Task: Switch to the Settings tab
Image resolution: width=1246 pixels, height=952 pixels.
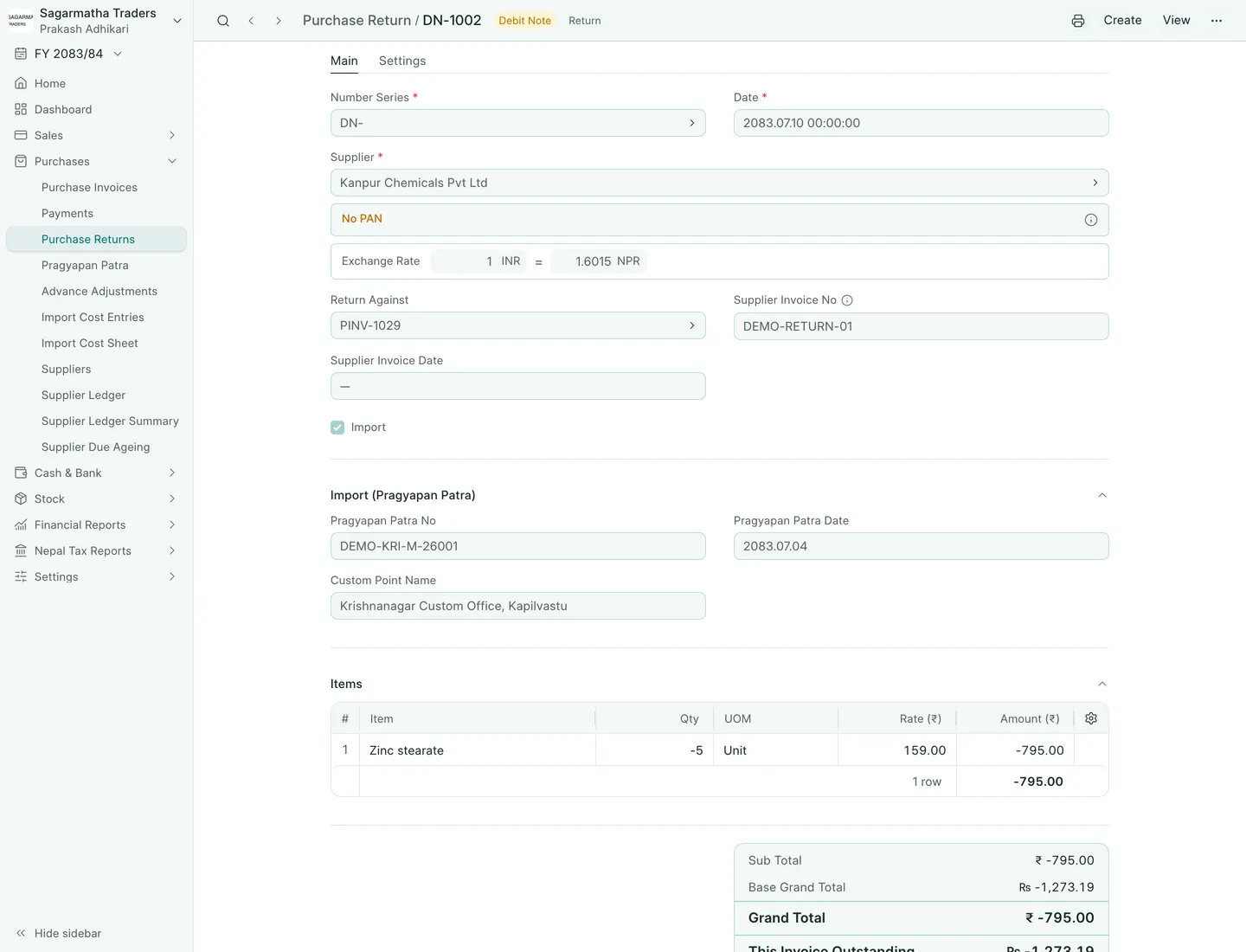Action: (x=402, y=61)
